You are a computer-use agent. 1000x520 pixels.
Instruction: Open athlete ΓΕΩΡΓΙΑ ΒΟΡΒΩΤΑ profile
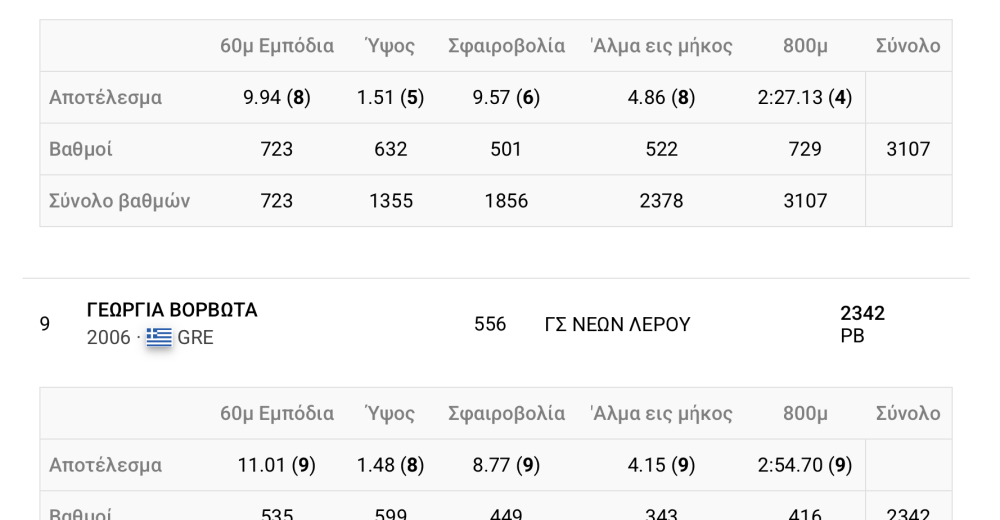(x=172, y=310)
